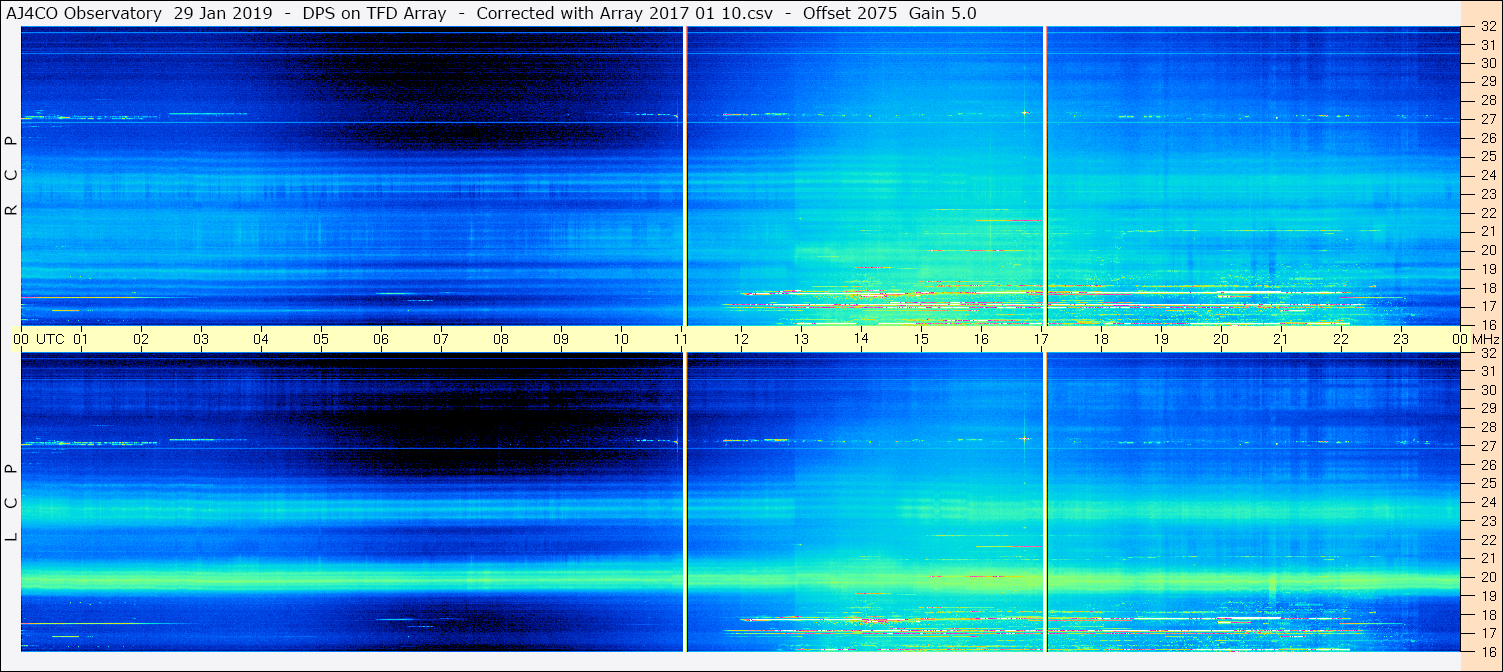This screenshot has height=672, width=1503.
Task: Click the 22 hour tick label on time axis
Action: point(1341,339)
